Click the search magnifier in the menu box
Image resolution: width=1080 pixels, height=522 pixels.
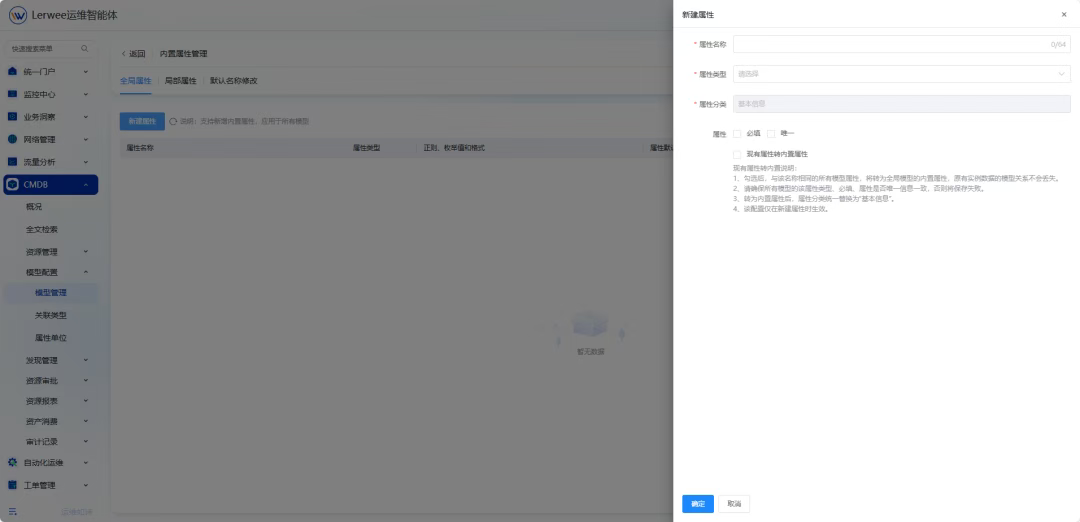[x=84, y=49]
